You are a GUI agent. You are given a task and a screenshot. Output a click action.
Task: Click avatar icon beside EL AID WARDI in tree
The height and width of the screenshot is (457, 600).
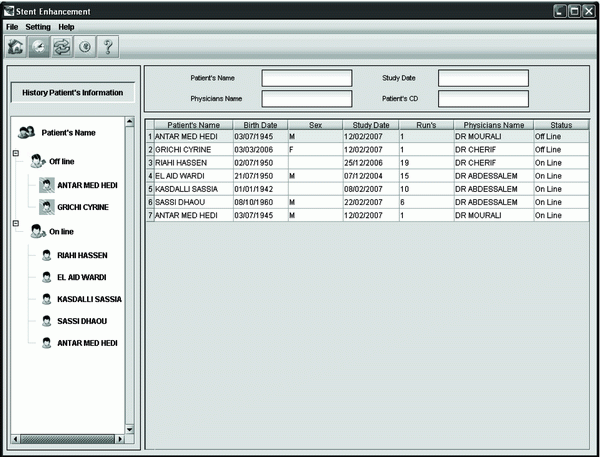47,277
